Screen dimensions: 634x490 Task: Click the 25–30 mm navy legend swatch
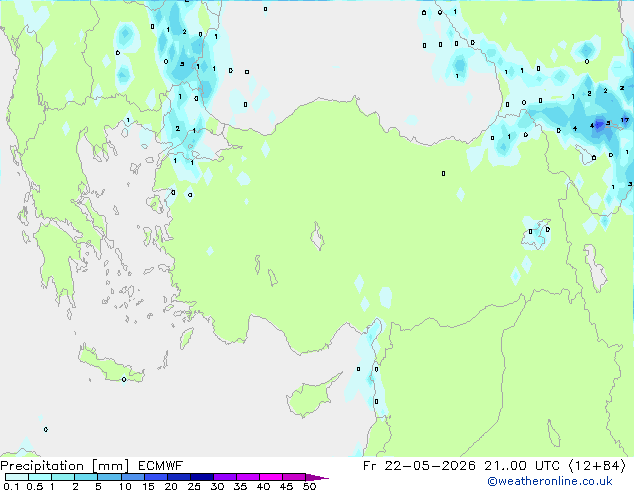click(202, 477)
